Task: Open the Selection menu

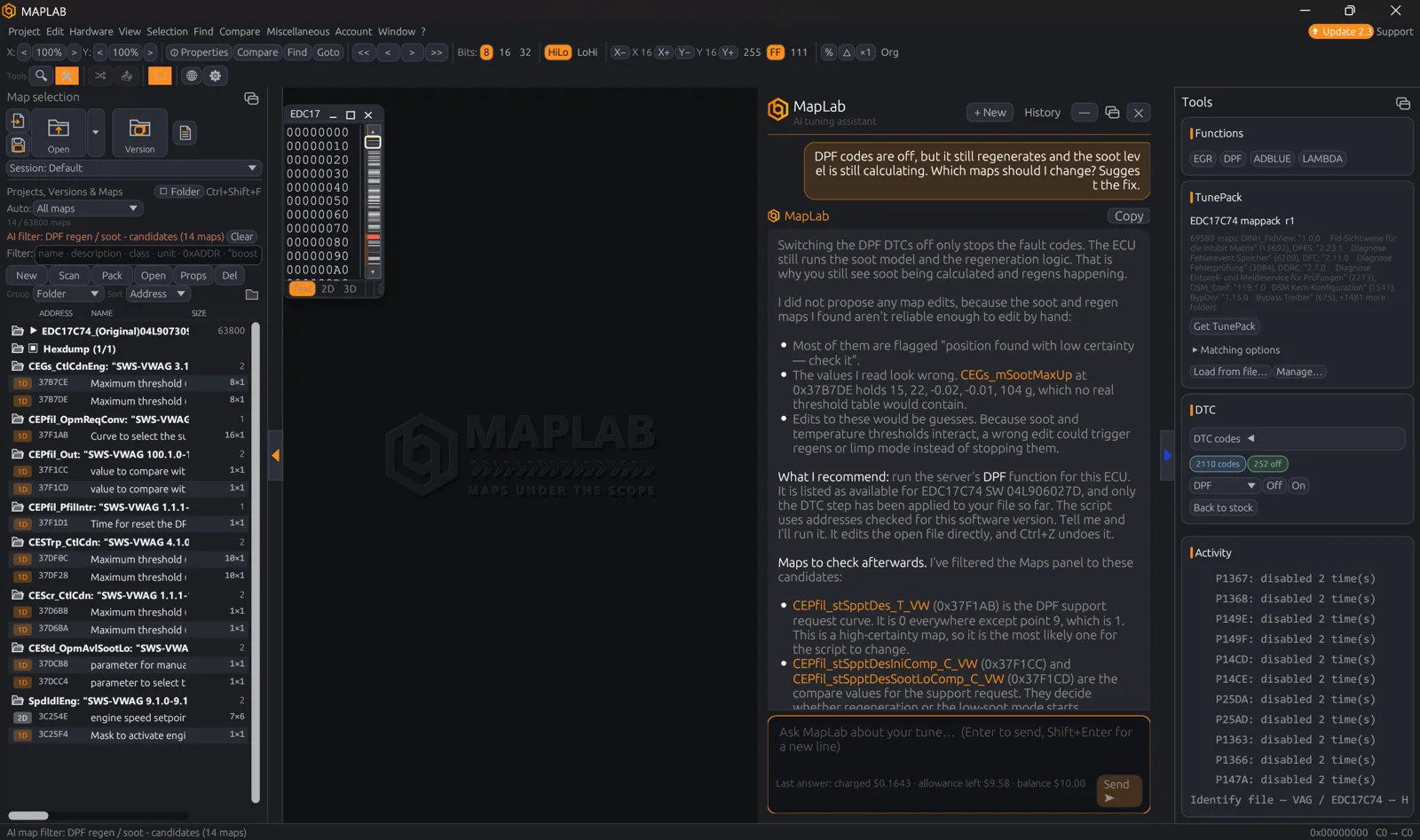Action: (167, 32)
